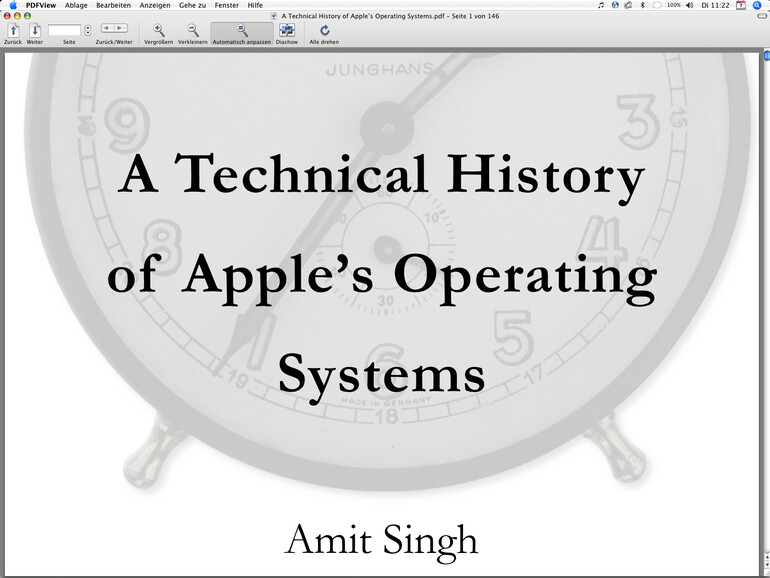
Task: Toggle Automatisch anpassen auto-fit zoom
Action: (242, 34)
